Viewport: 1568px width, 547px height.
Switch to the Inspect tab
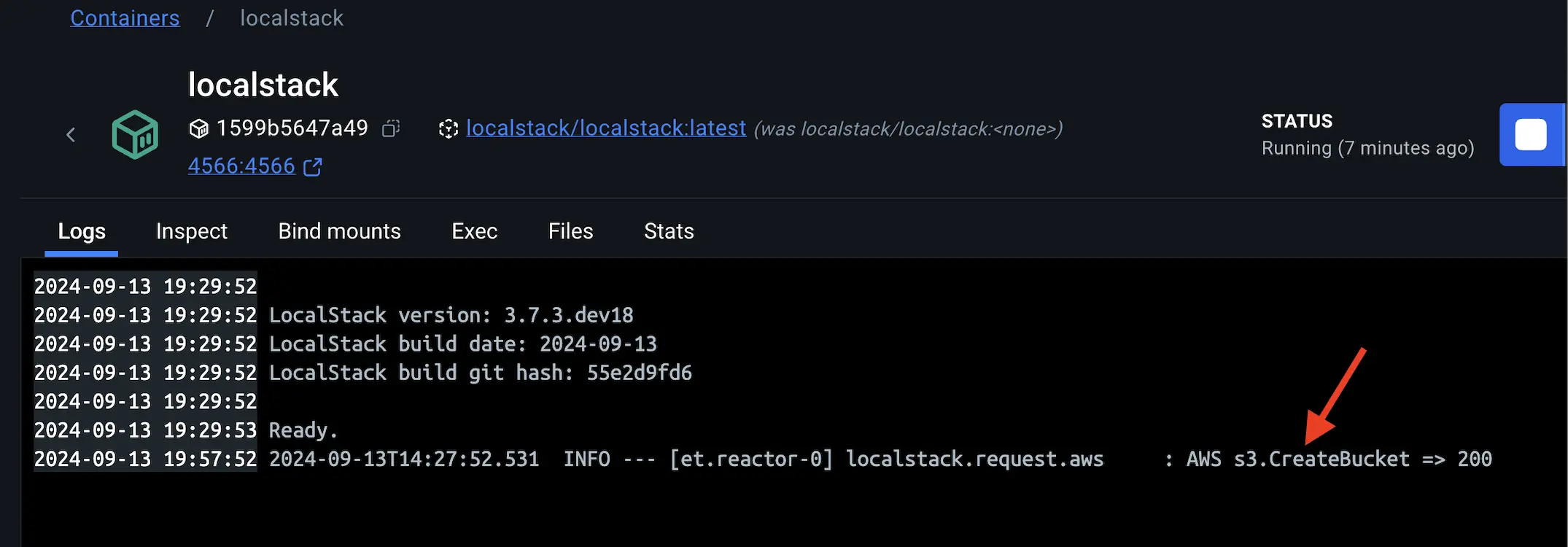click(x=192, y=231)
